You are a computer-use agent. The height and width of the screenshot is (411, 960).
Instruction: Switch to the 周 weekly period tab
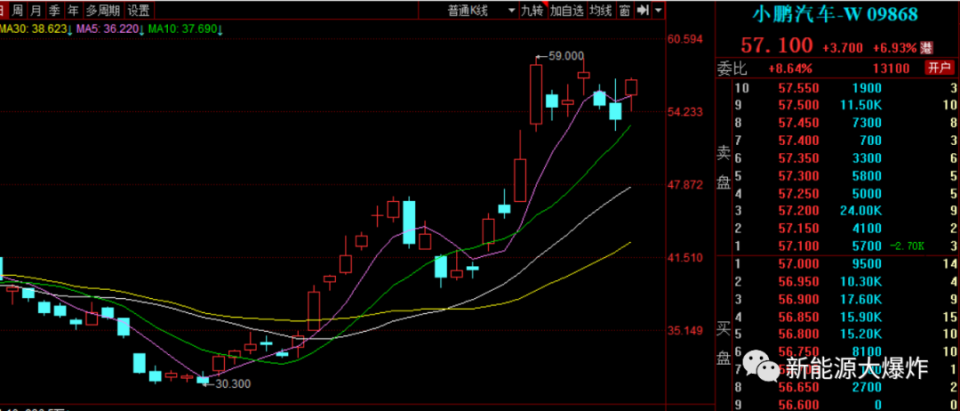18,10
